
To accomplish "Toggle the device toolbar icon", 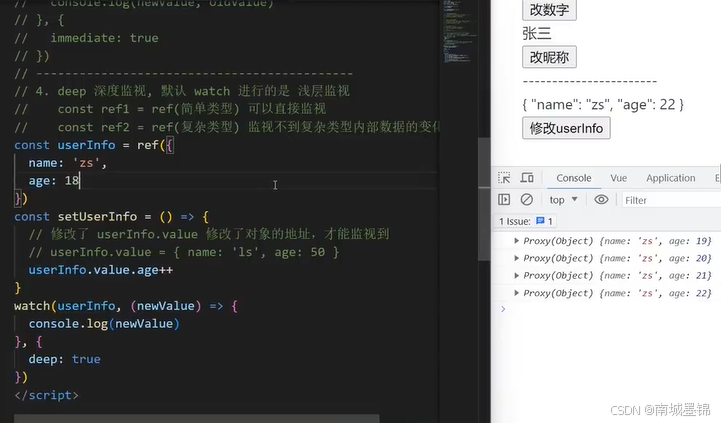I will click(x=527, y=177).
